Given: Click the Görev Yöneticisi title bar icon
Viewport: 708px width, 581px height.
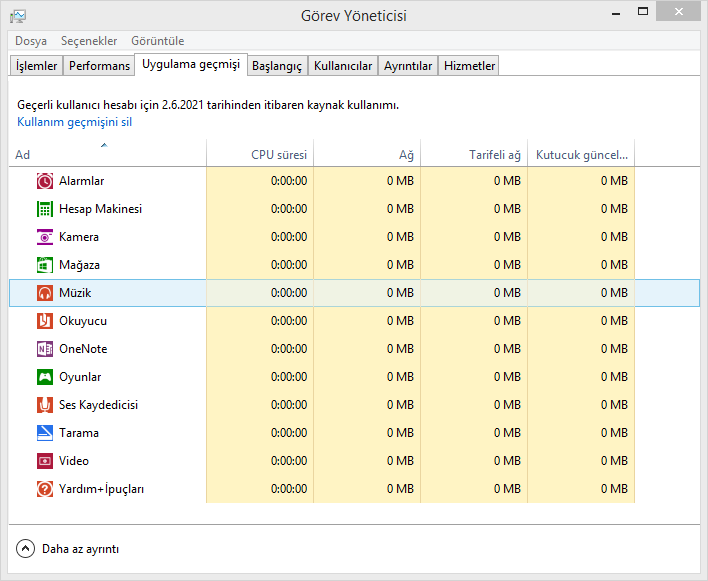Looking at the screenshot, I should [18, 16].
